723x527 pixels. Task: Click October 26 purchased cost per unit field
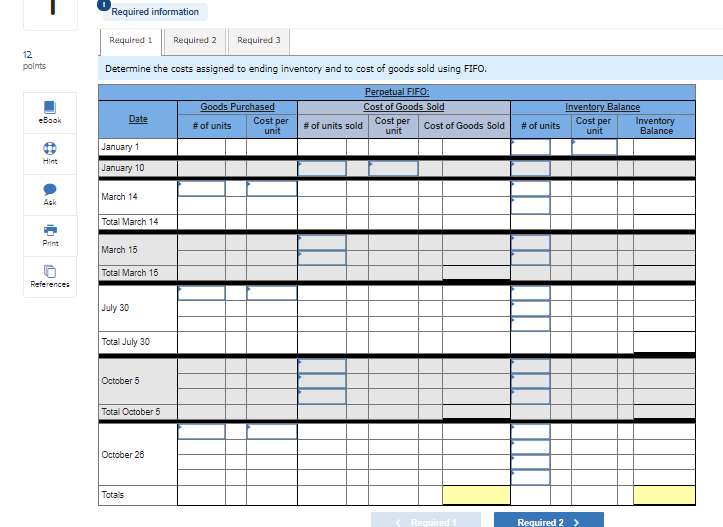272,432
